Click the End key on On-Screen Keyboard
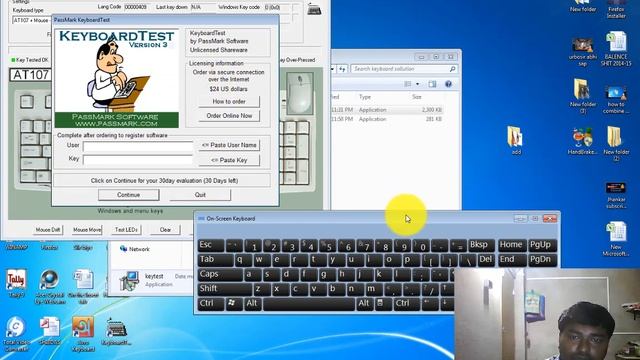640x360 pixels. [511, 260]
